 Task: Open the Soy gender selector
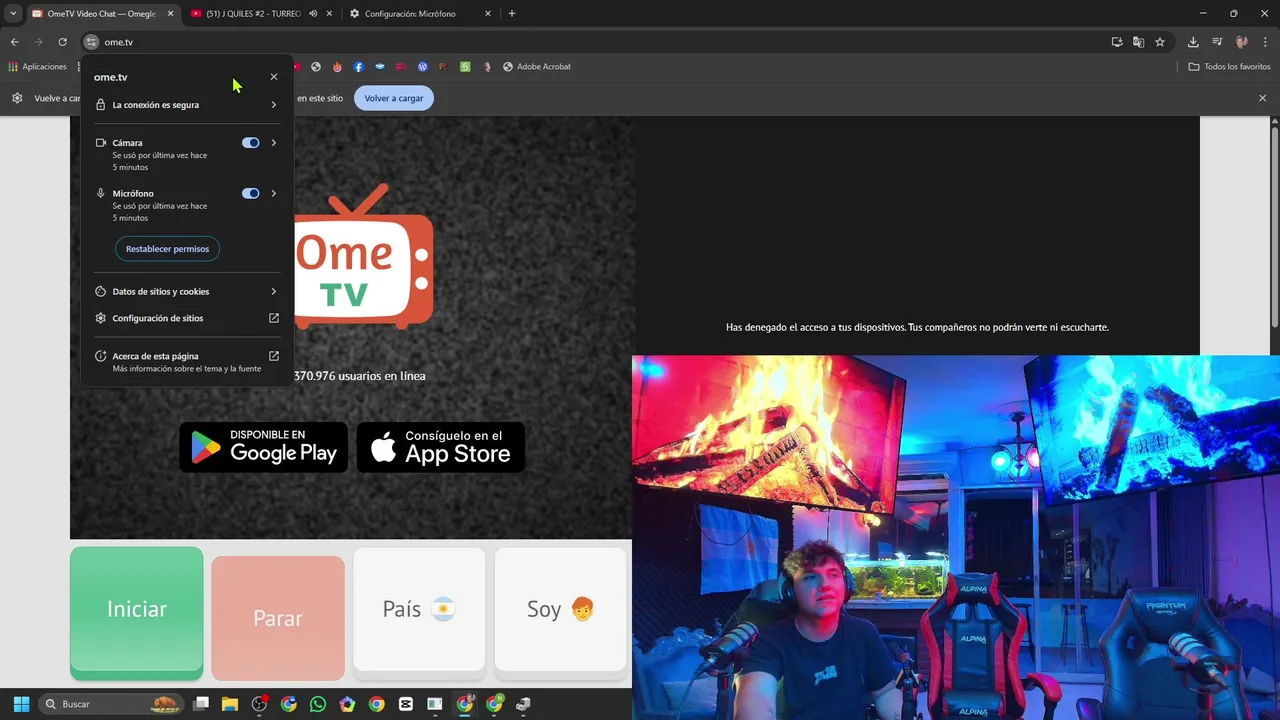[560, 609]
